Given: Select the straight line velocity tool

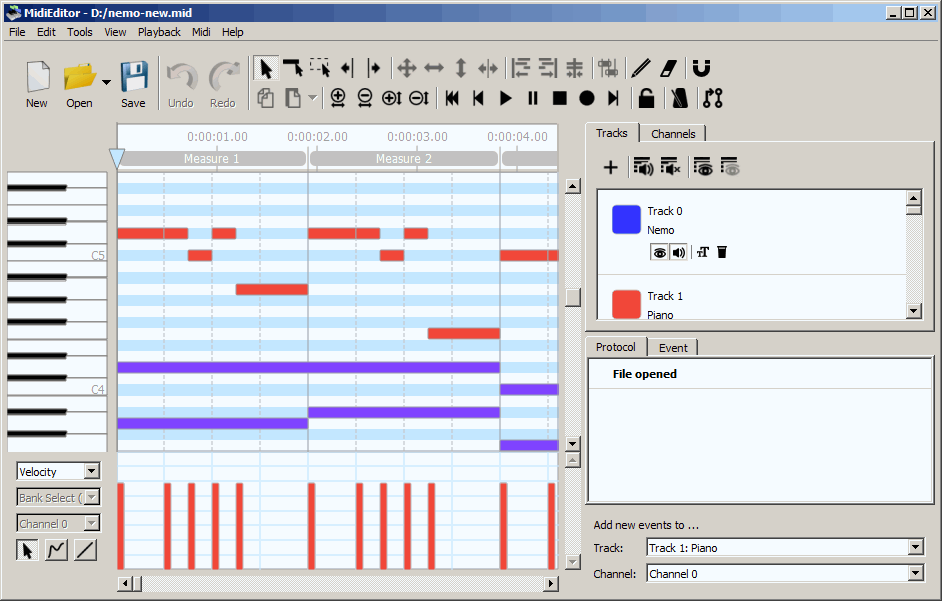Looking at the screenshot, I should (86, 550).
